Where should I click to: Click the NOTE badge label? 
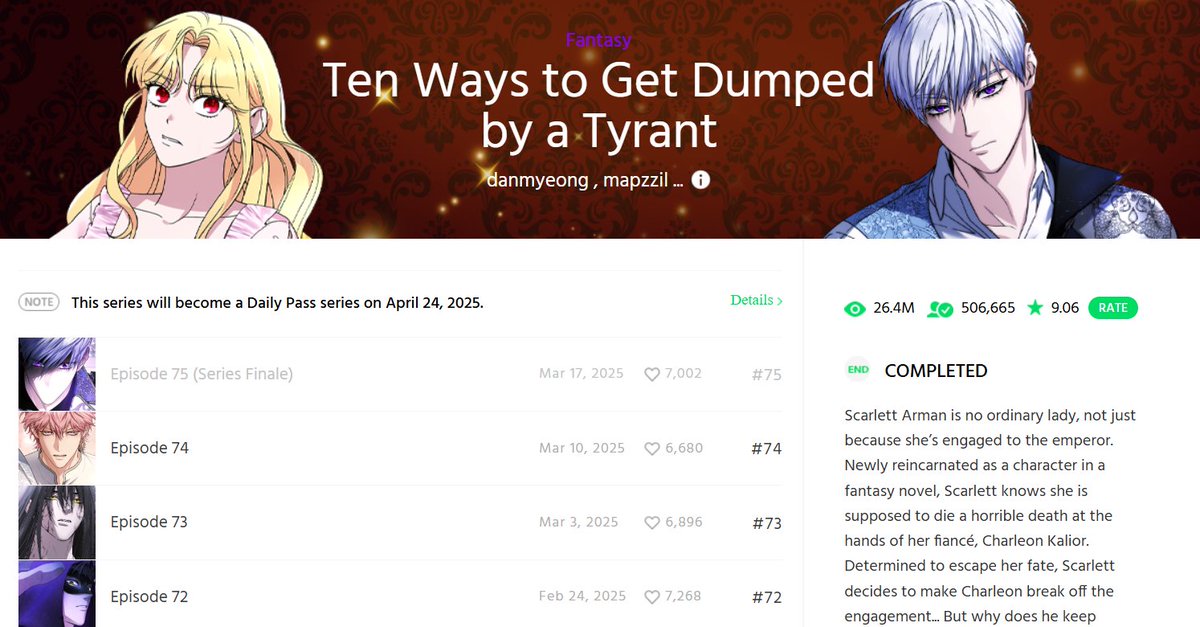point(39,302)
